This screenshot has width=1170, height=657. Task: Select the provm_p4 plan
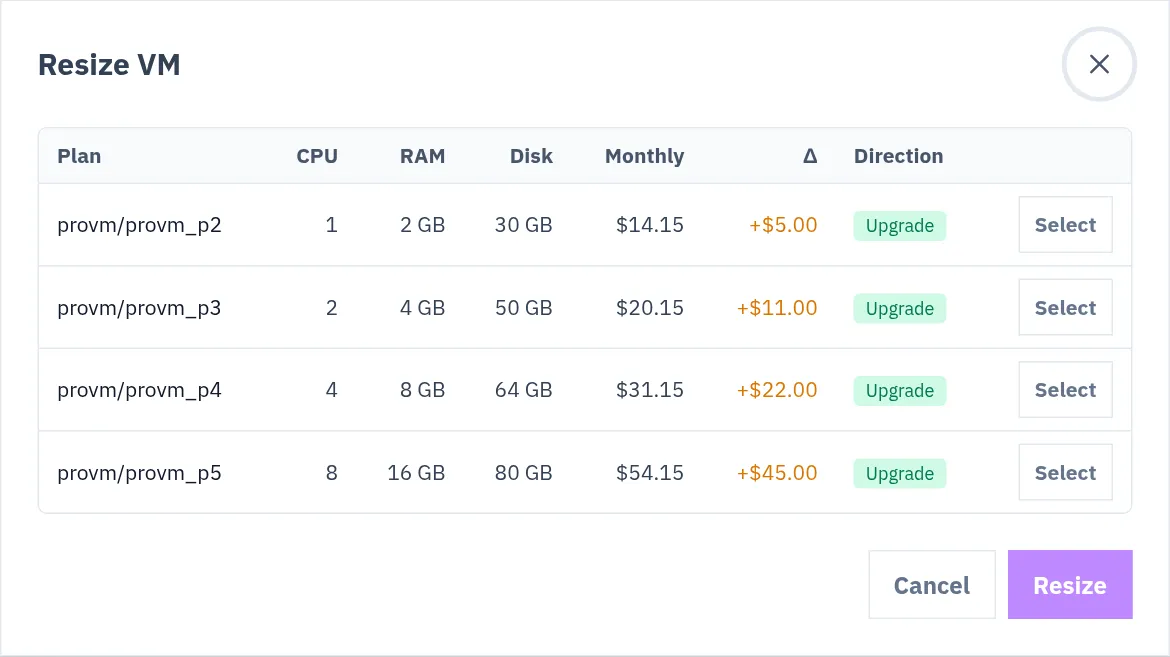pos(1065,390)
